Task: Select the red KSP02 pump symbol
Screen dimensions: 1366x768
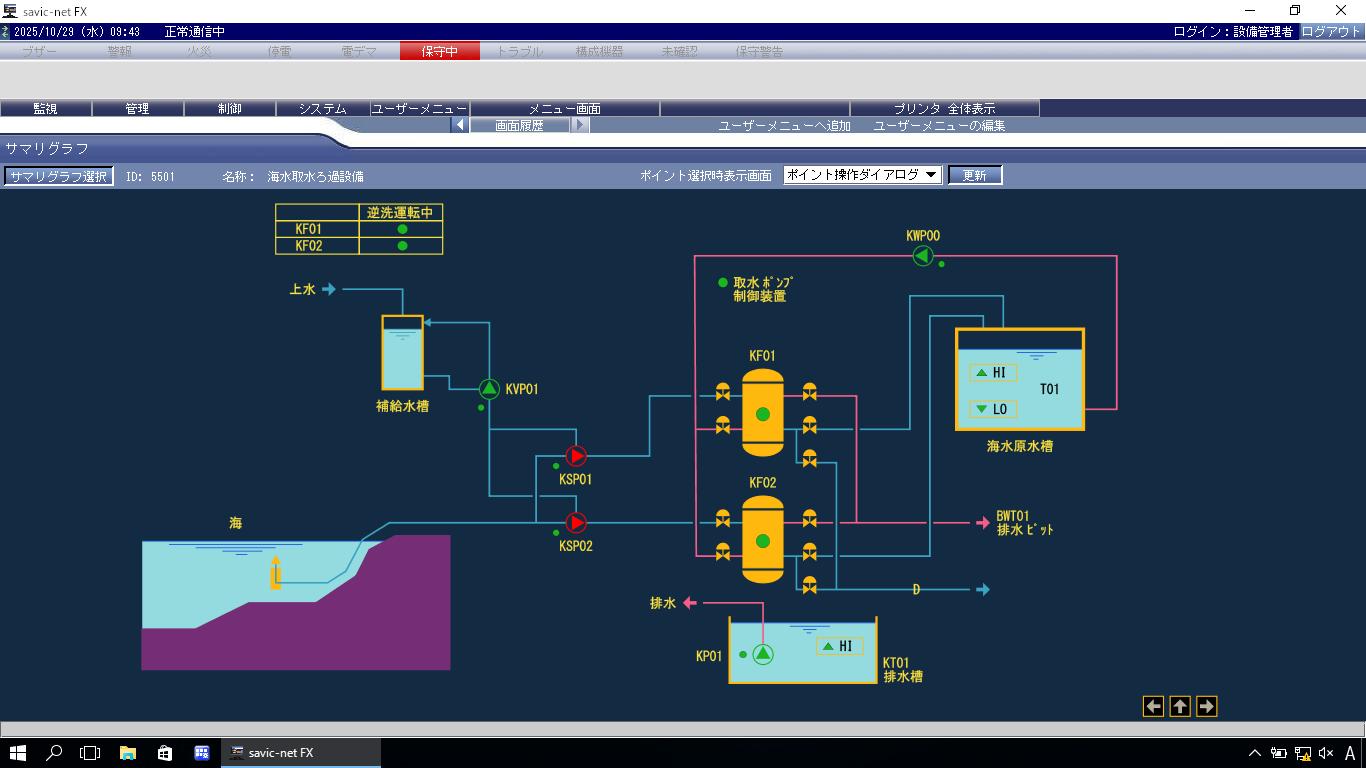Action: click(x=576, y=523)
